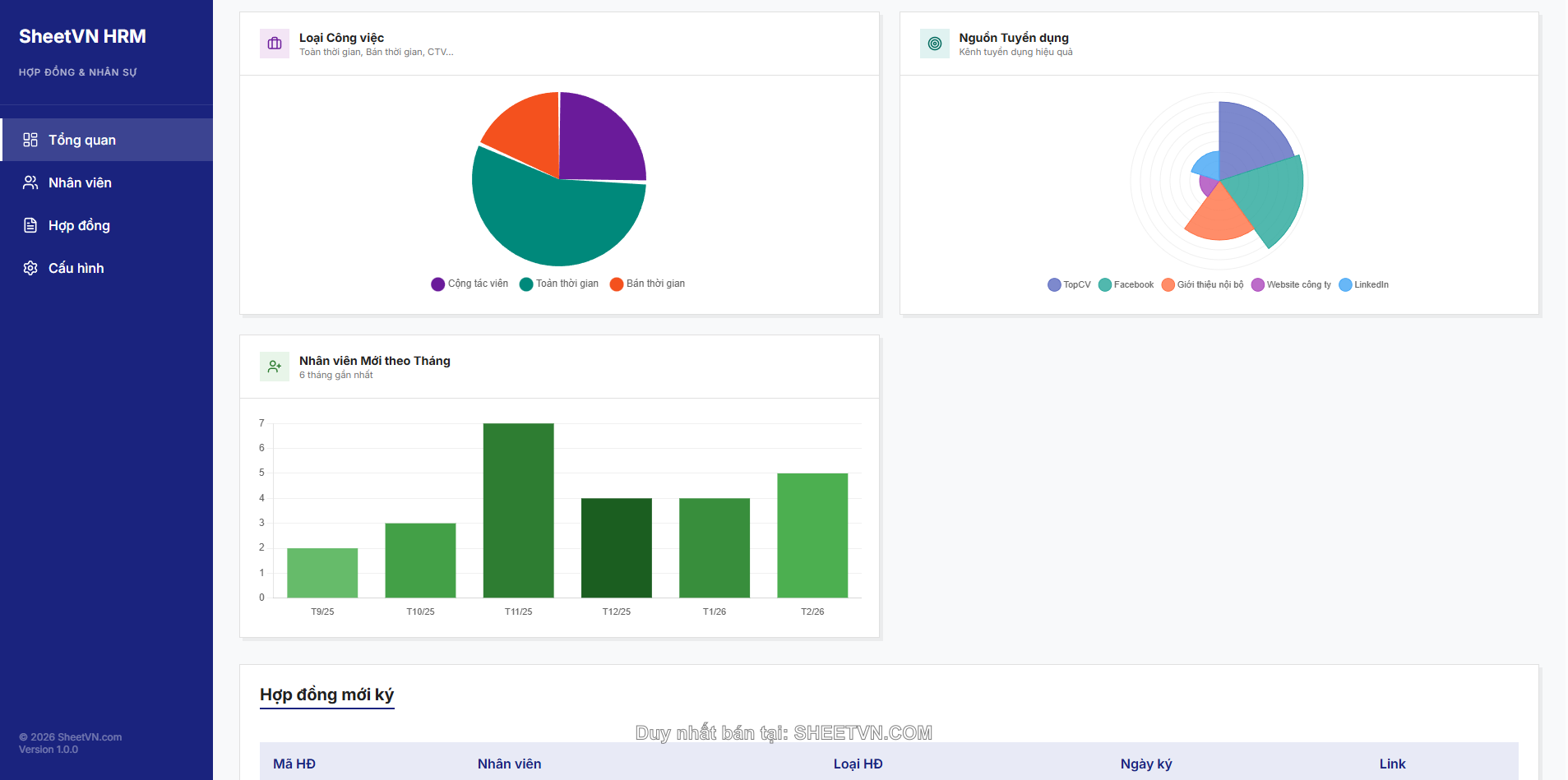Click the Cấu hình gear icon
The image size is (1568, 780).
tap(30, 268)
